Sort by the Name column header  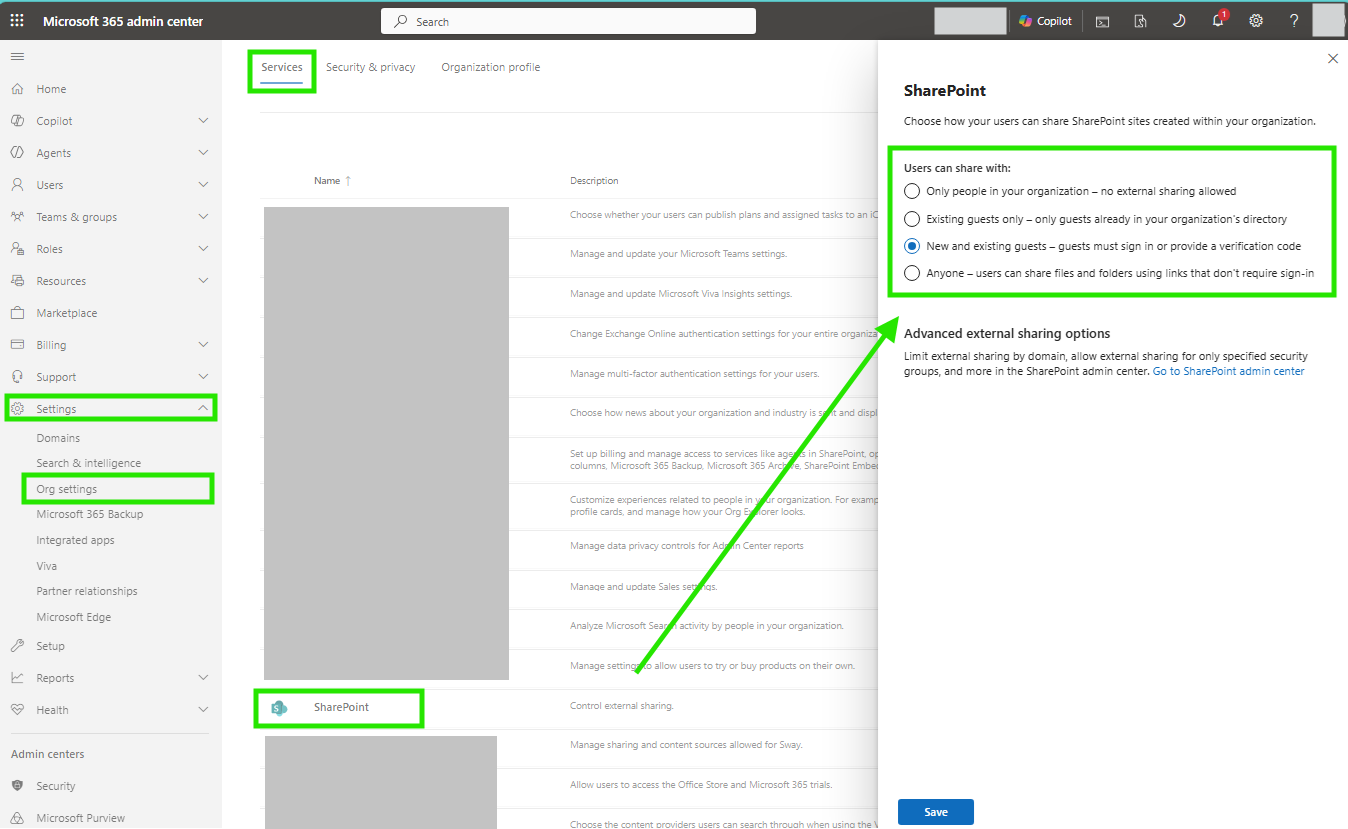pos(333,181)
